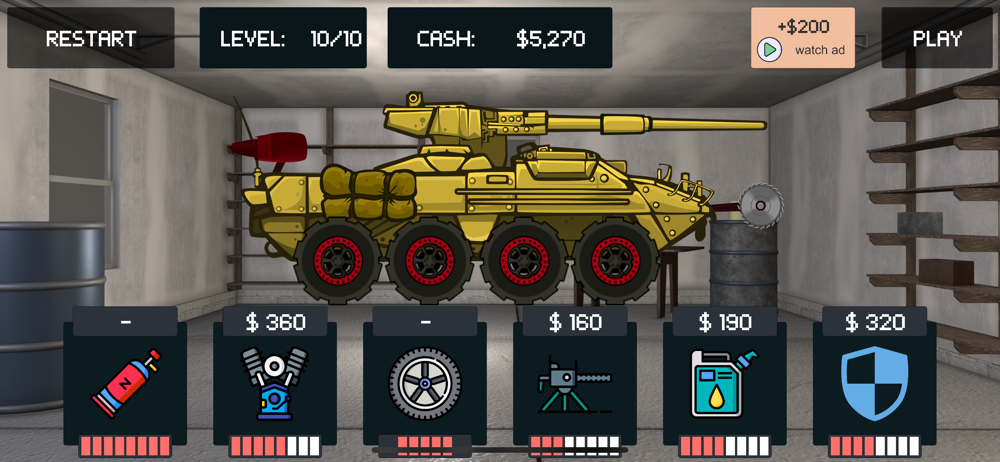
Task: Select the wheel upgrade icon
Action: tap(425, 384)
